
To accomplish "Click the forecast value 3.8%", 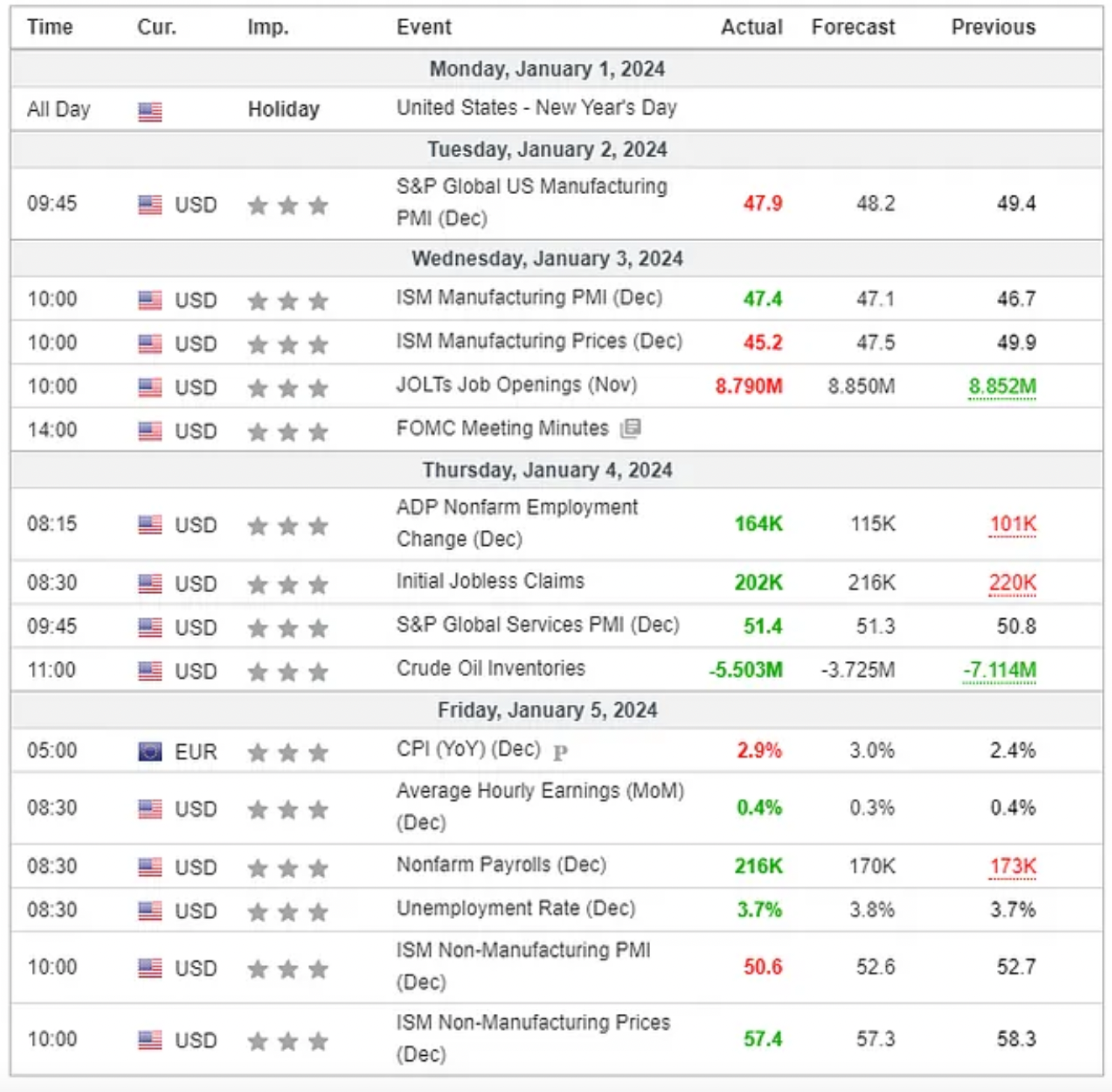I will (873, 911).
